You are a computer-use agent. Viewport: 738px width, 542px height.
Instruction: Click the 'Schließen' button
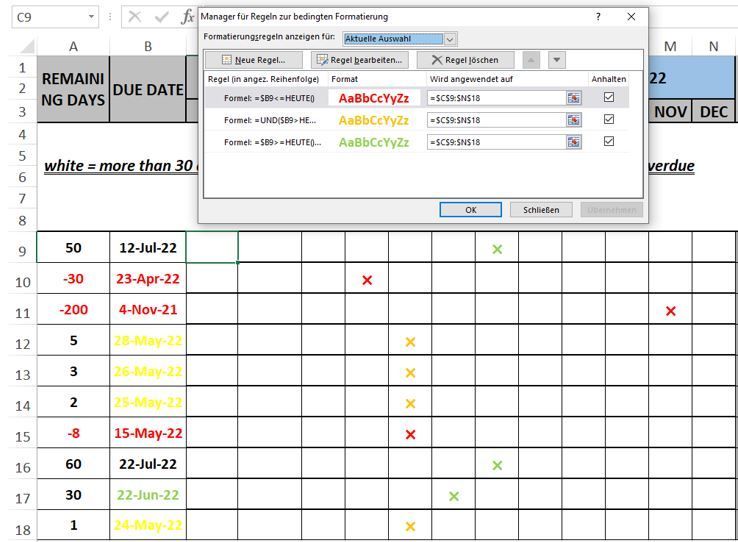541,210
